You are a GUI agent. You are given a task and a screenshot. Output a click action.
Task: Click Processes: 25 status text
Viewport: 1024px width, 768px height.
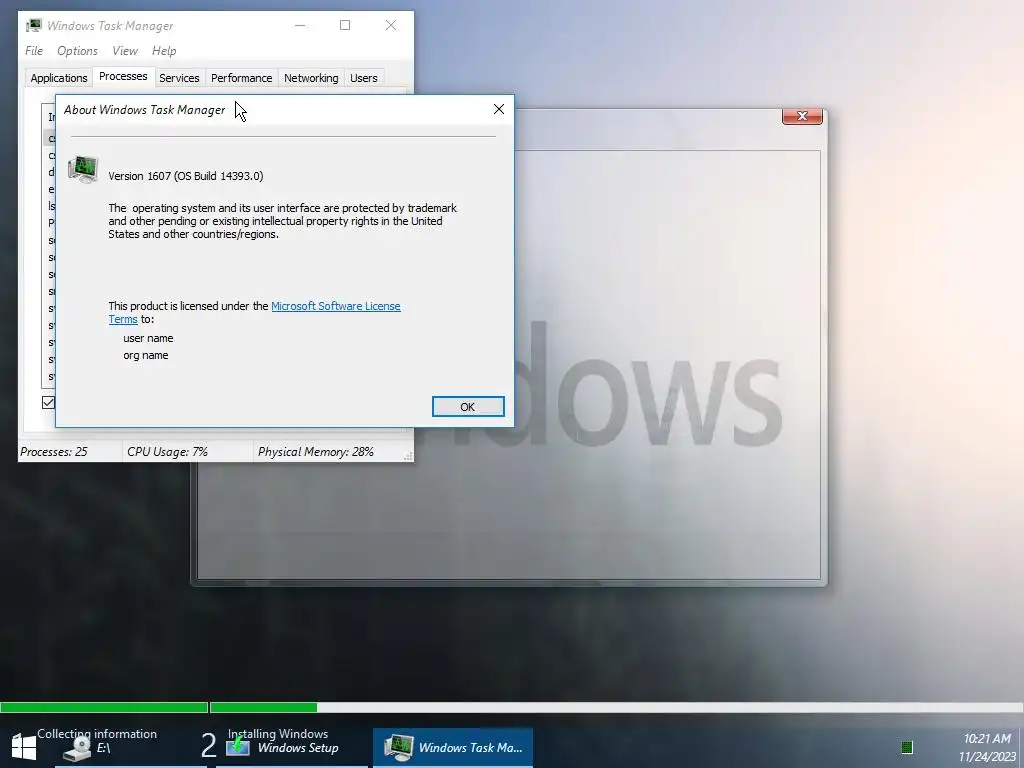54,452
